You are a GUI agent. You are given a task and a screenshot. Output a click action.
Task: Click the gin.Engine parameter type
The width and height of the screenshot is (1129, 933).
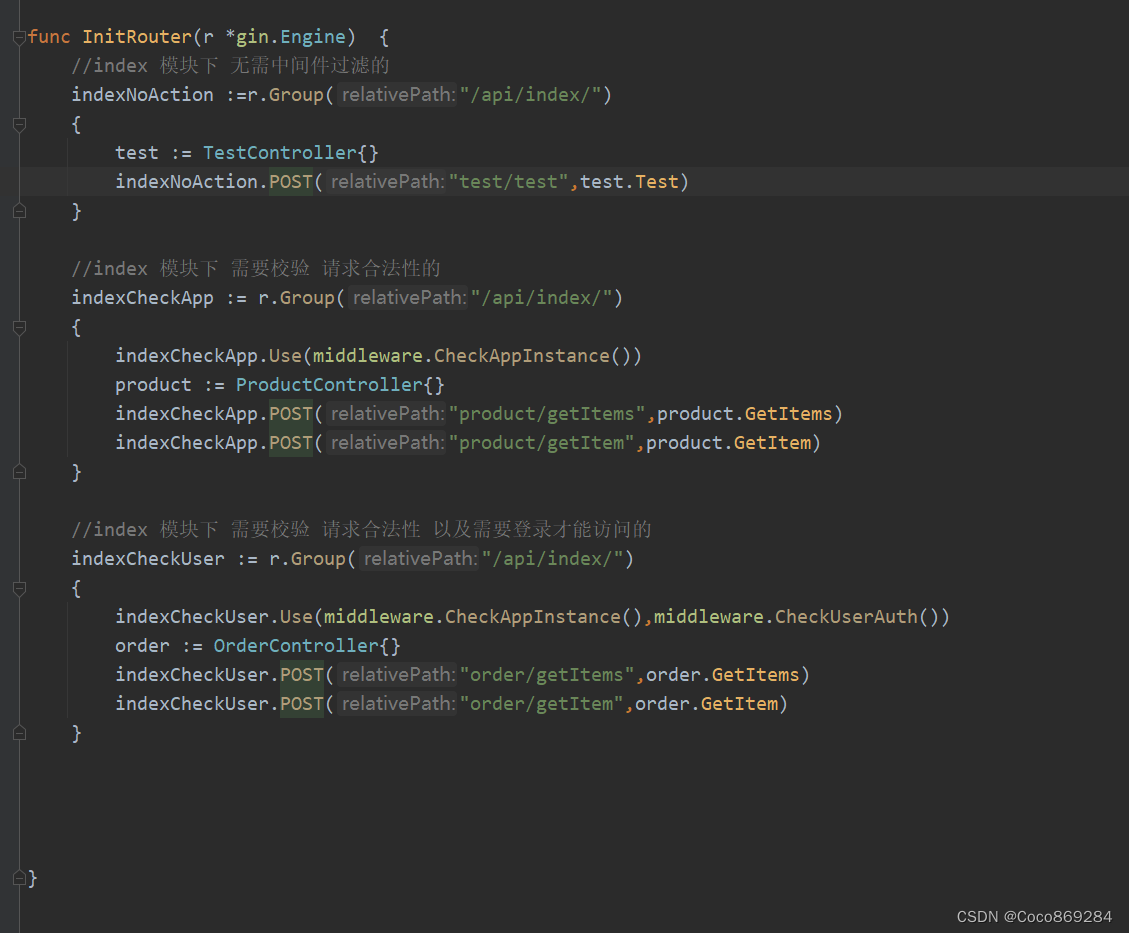[292, 37]
